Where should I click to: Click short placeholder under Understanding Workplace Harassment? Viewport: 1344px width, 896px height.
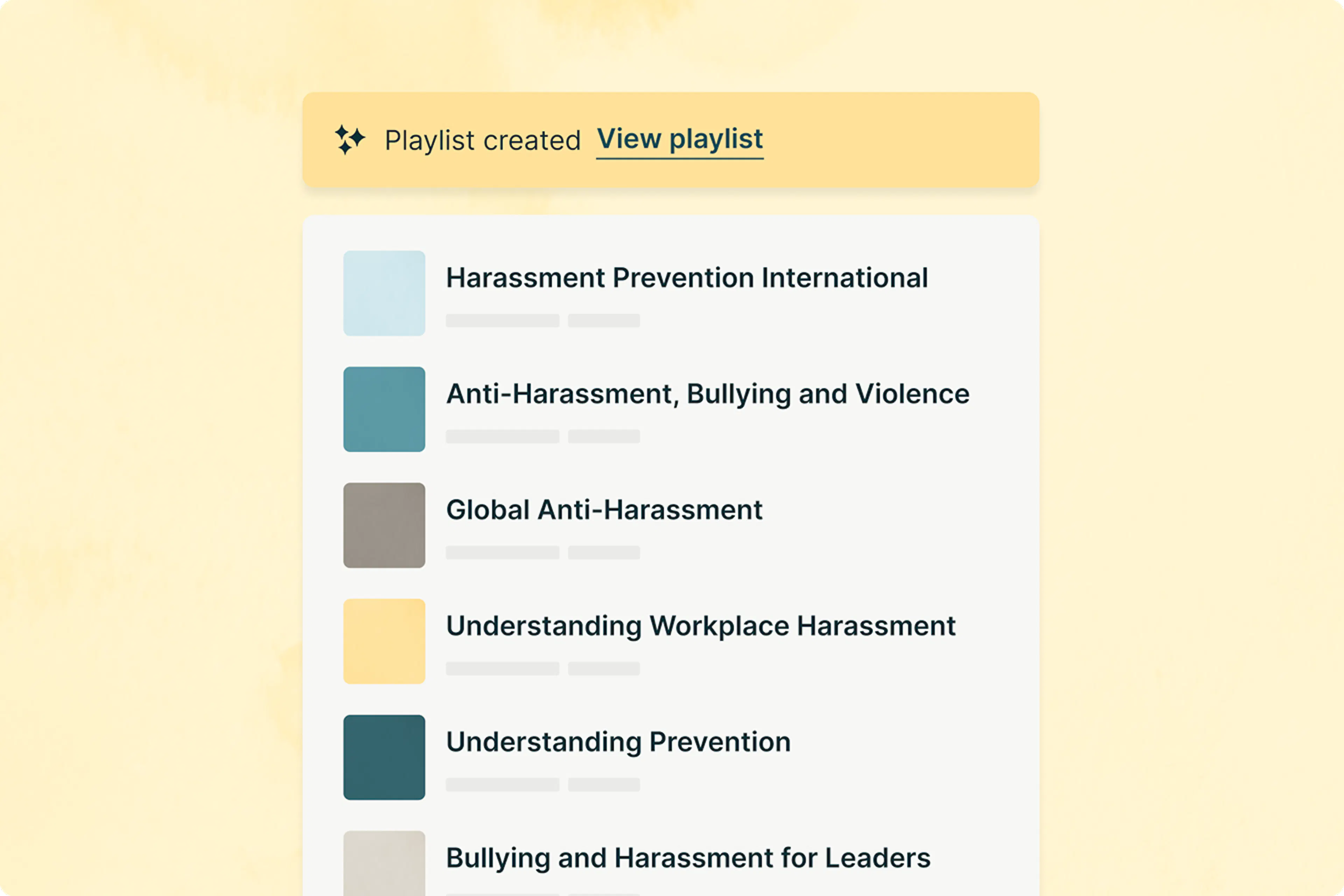[603, 668]
